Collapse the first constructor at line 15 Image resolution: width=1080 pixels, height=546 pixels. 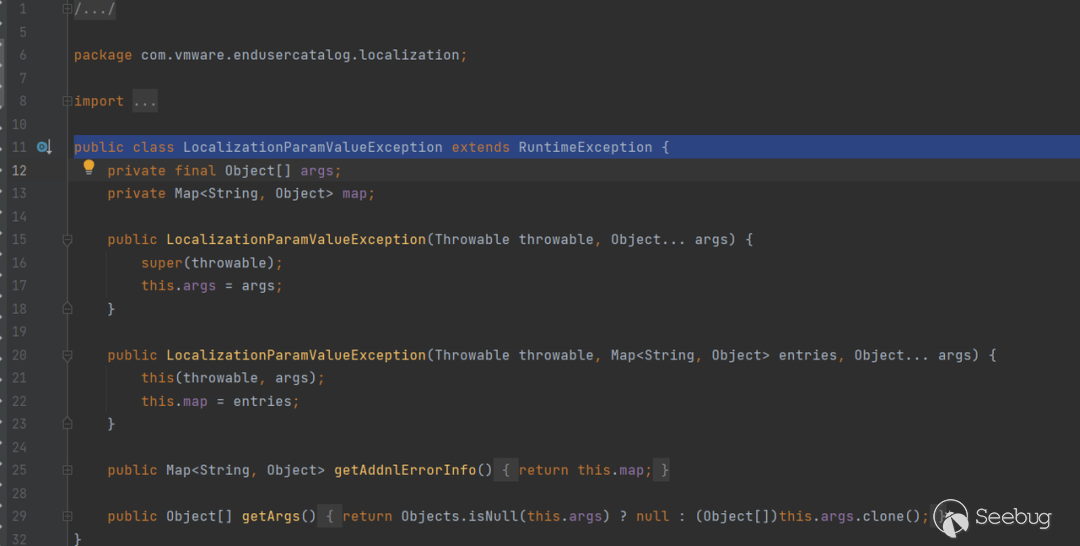click(68, 240)
